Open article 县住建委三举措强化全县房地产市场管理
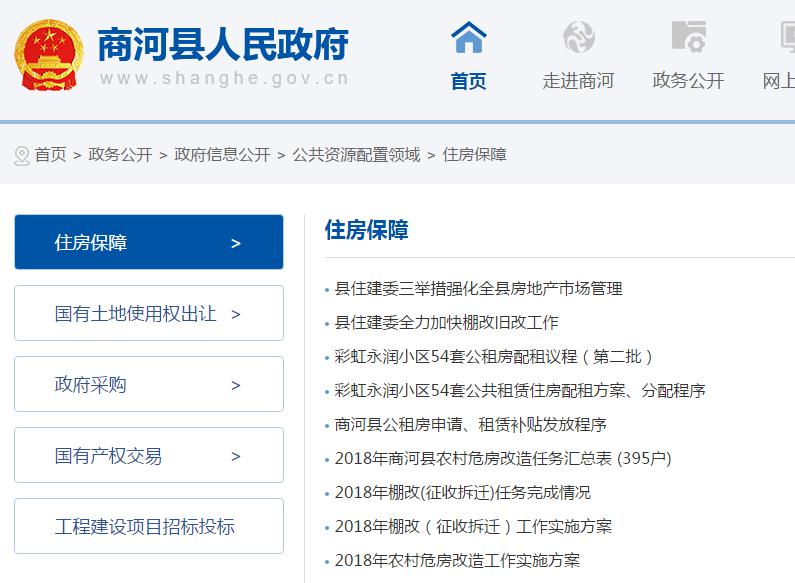 [478, 288]
